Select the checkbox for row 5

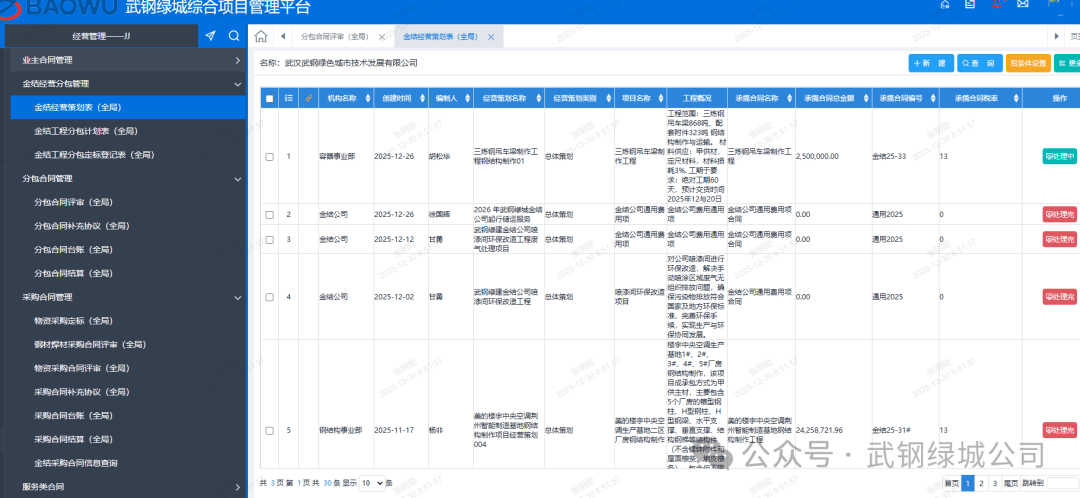click(269, 430)
